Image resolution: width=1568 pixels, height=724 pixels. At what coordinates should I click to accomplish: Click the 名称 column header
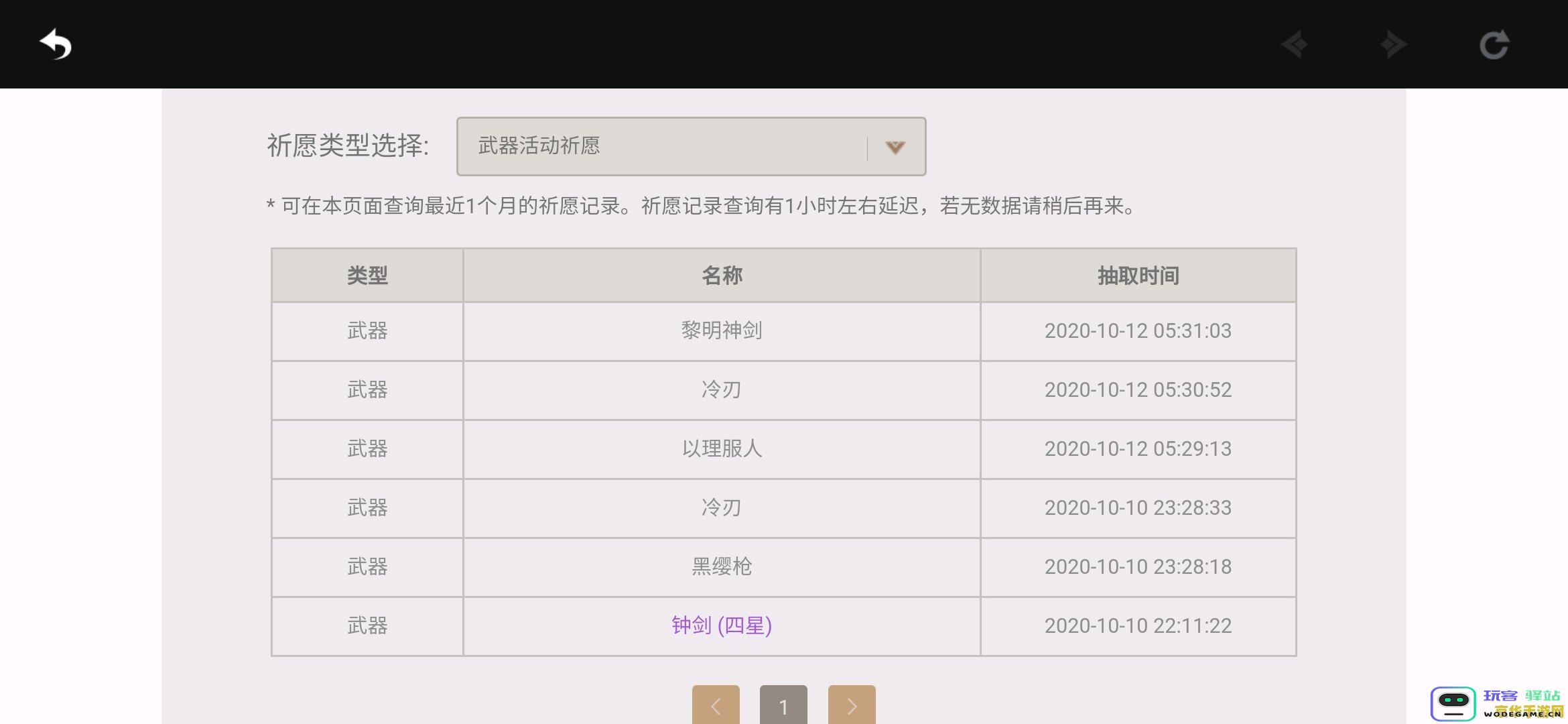722,276
